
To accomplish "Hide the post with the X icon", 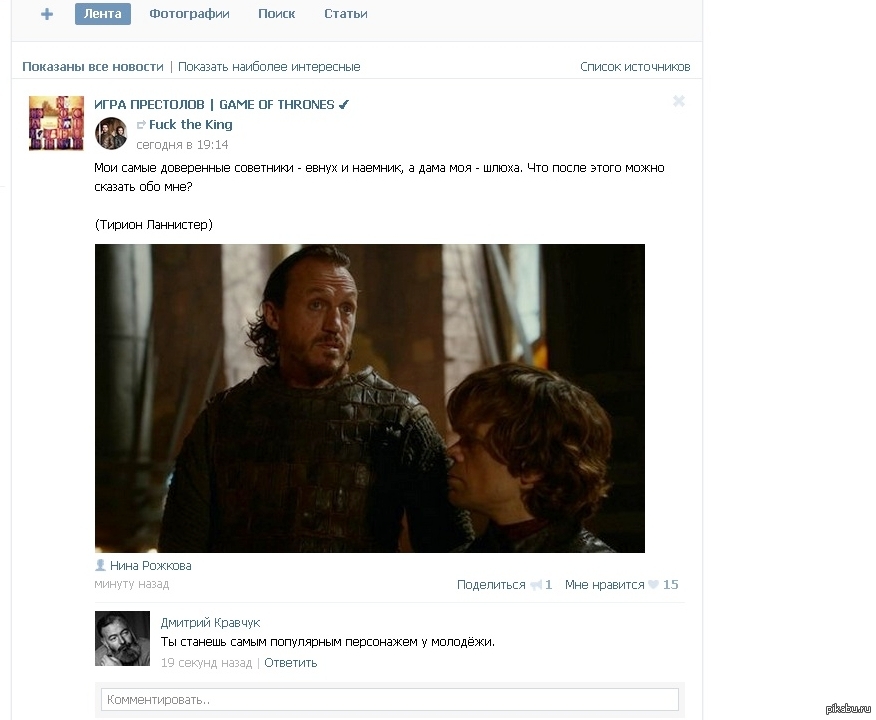I will pos(679,101).
